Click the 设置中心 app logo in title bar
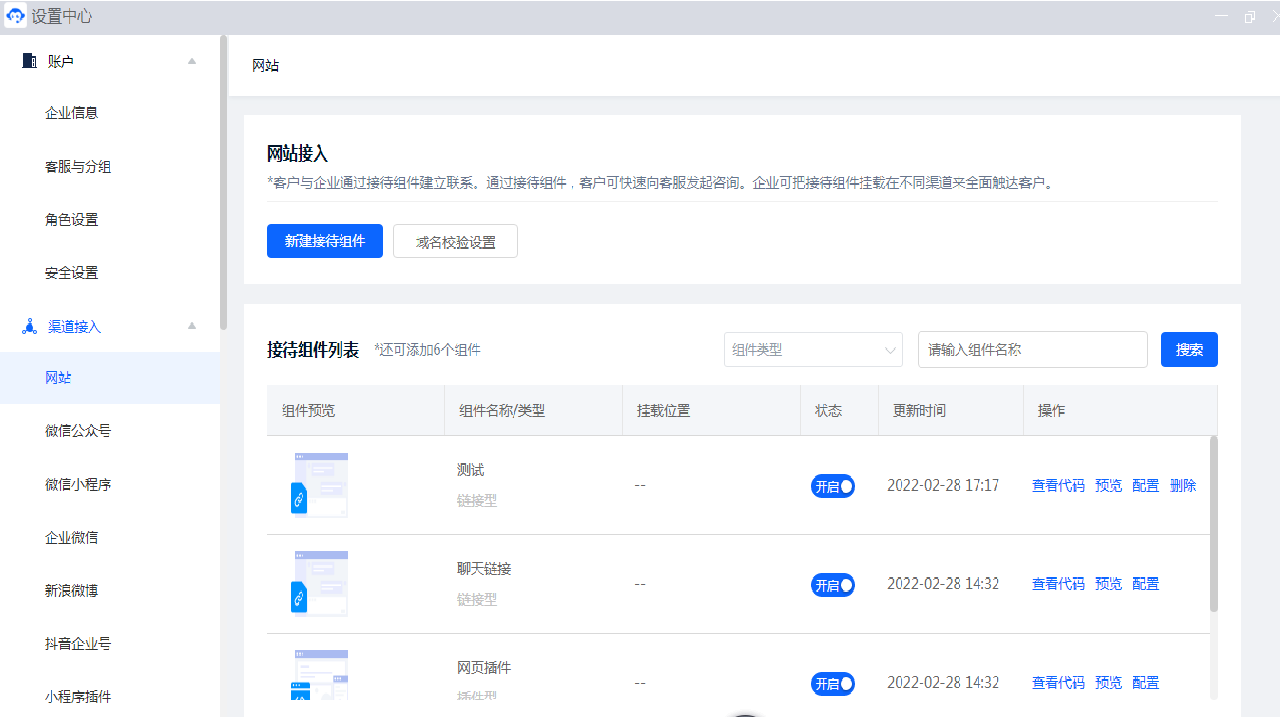The width and height of the screenshot is (1280, 720). (x=14, y=16)
